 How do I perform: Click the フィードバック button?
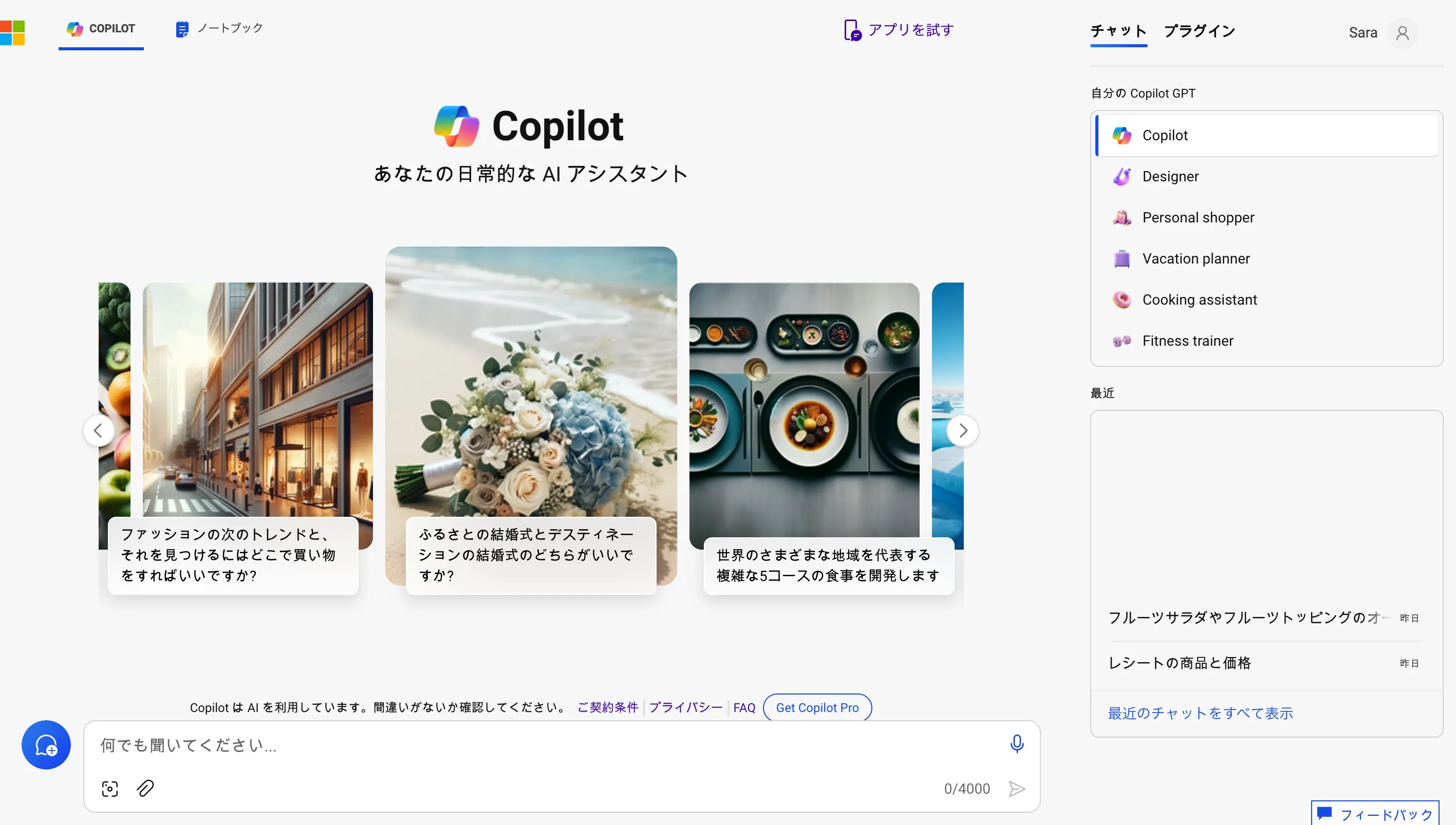tap(1375, 813)
